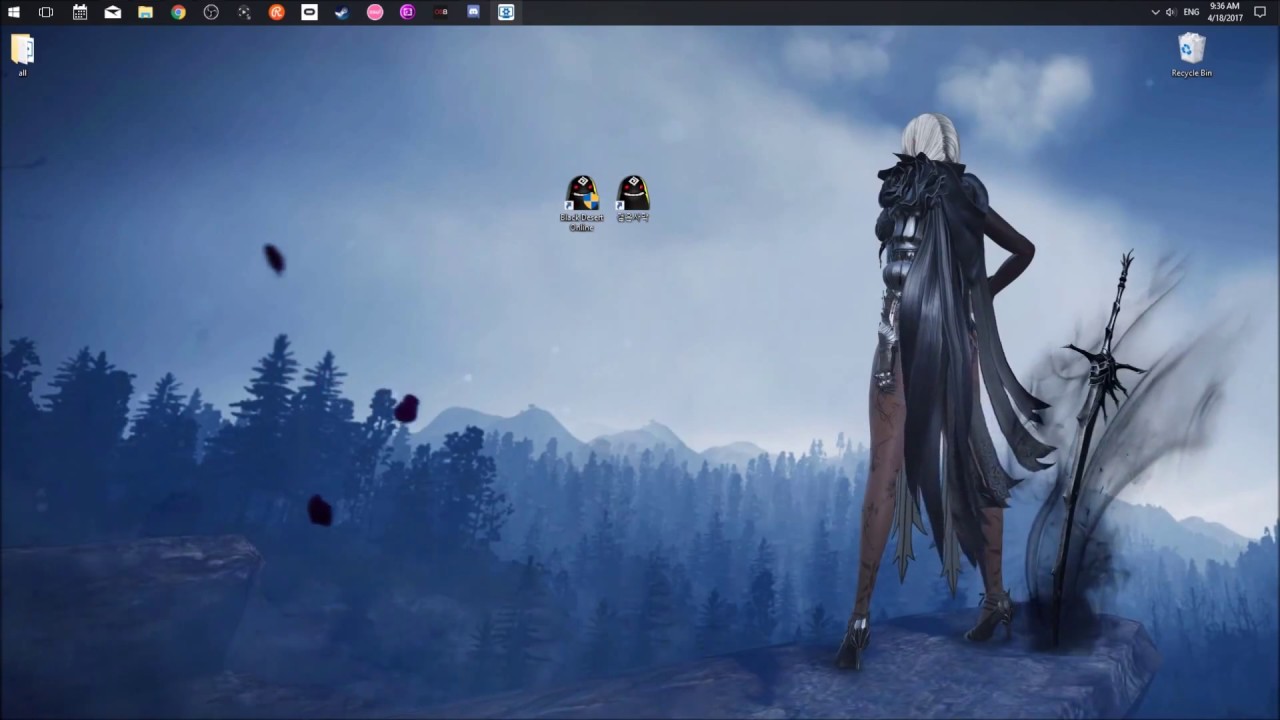Image resolution: width=1280 pixels, height=720 pixels.
Task: Show hidden system tray icons
Action: coord(1155,12)
